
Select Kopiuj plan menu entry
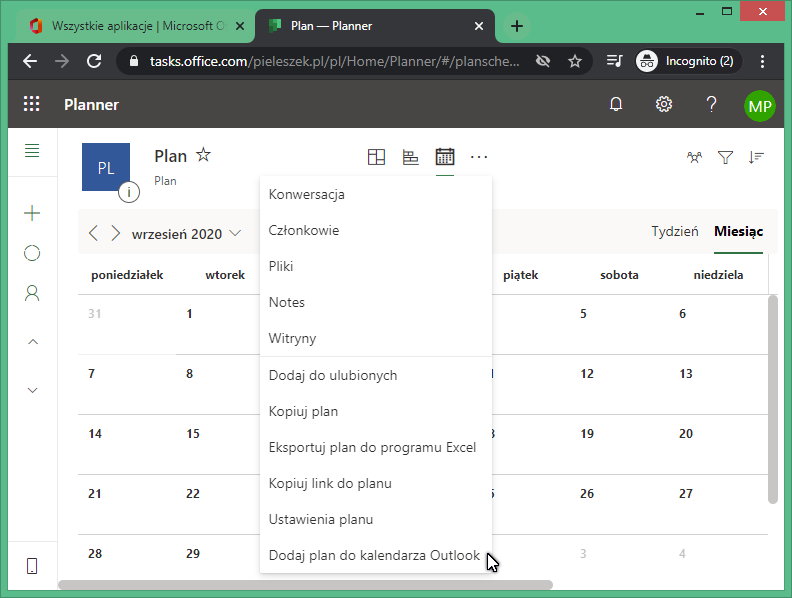tap(376, 411)
